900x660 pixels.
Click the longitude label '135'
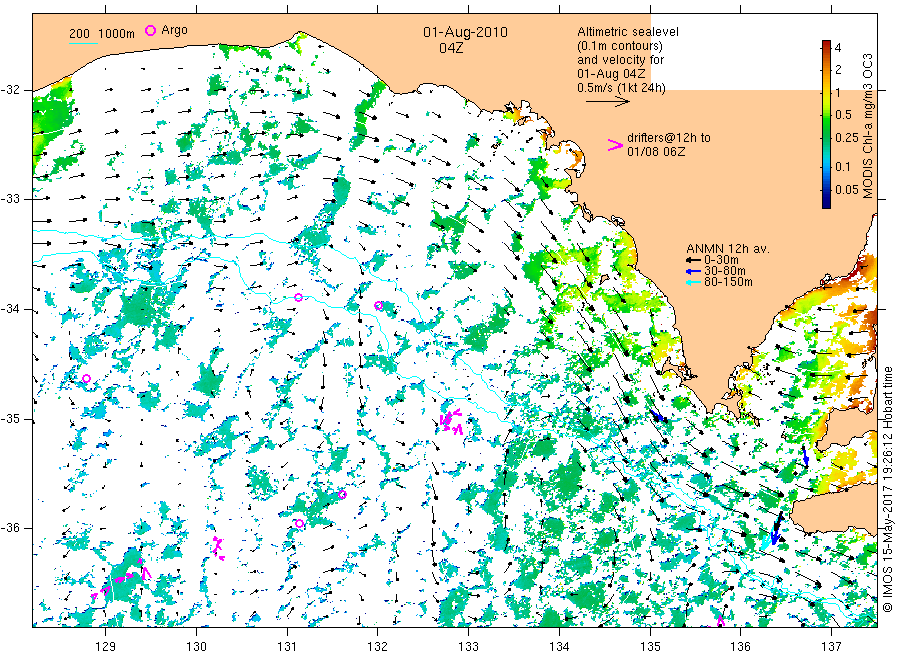[650, 647]
